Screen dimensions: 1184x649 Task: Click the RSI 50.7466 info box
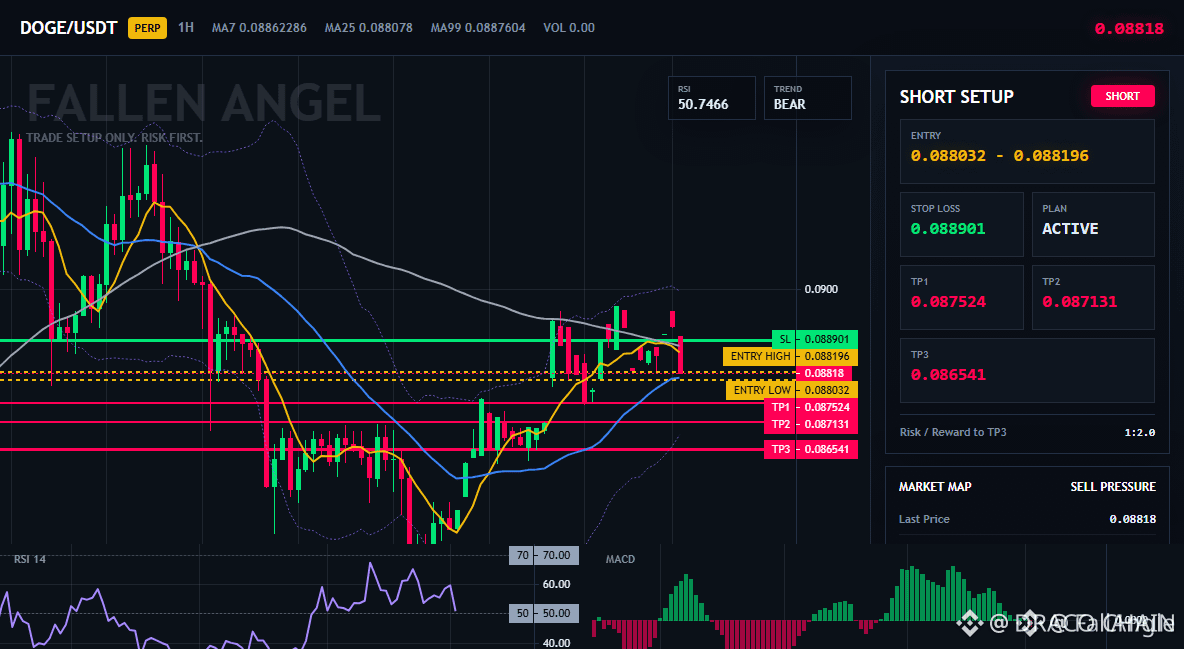tap(711, 97)
